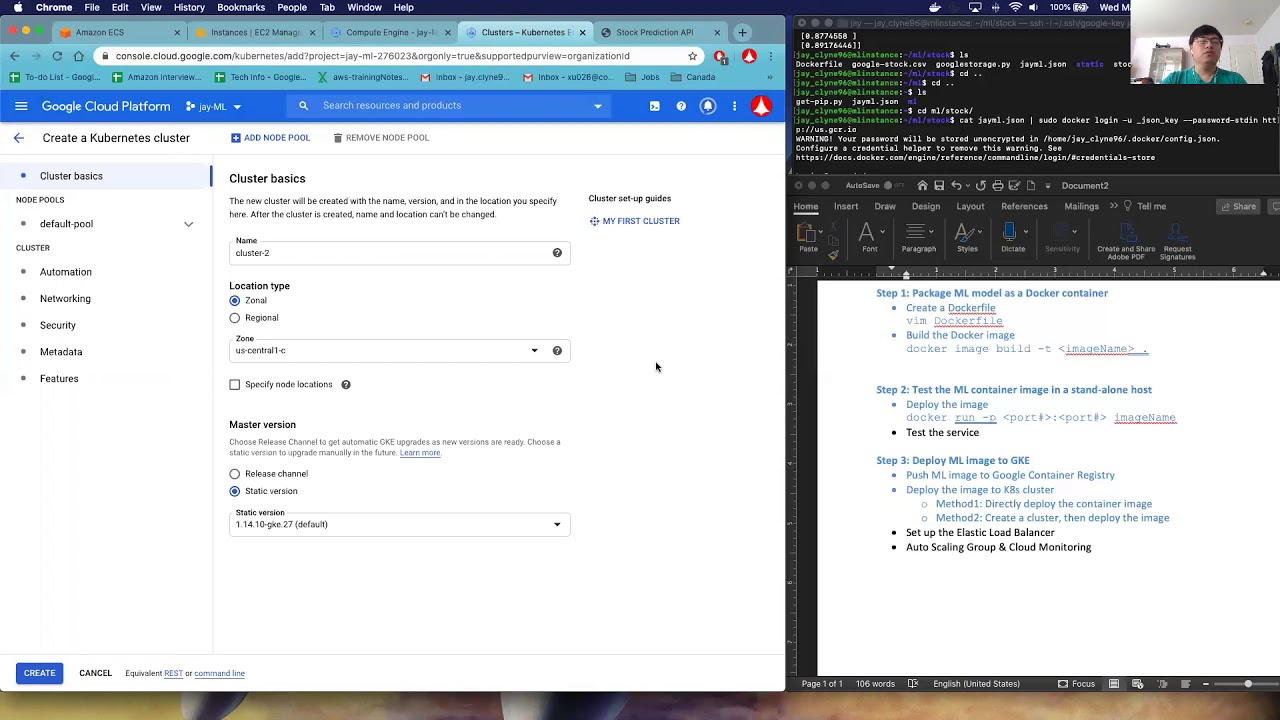The width and height of the screenshot is (1280, 720).
Task: Open the MY FIRST CLUSTER guide link
Action: pos(634,221)
